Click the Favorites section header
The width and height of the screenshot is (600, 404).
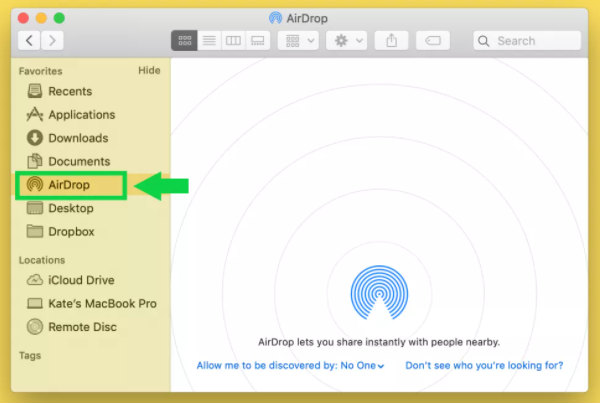tap(41, 71)
